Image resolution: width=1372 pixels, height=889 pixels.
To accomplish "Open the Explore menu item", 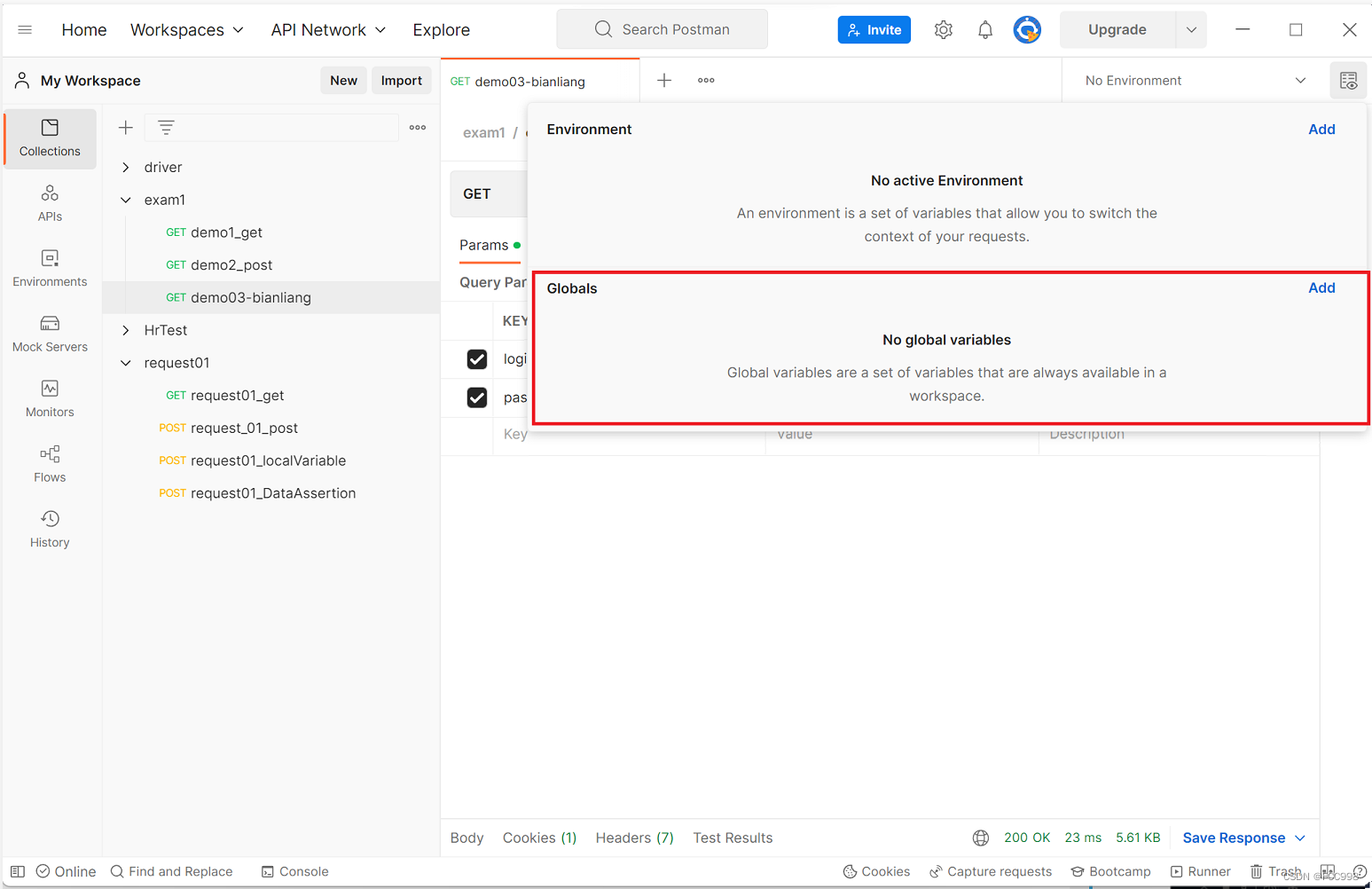I will (x=442, y=30).
